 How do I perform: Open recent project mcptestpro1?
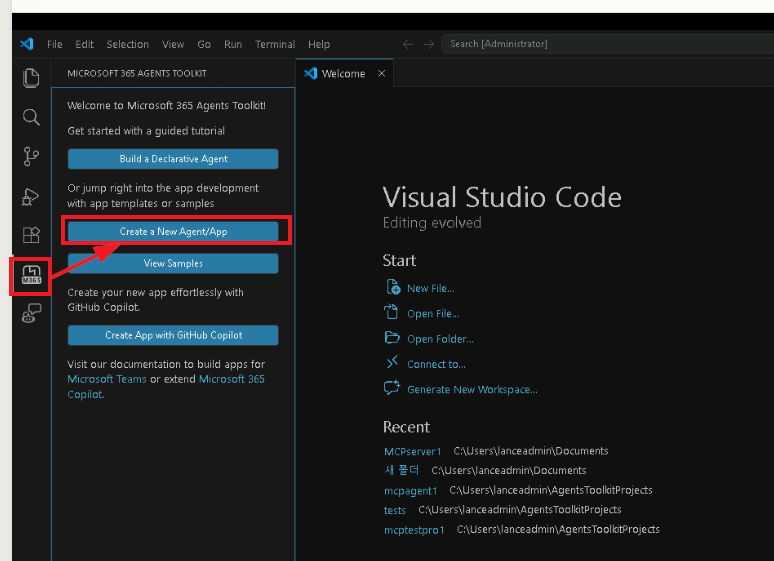click(414, 530)
